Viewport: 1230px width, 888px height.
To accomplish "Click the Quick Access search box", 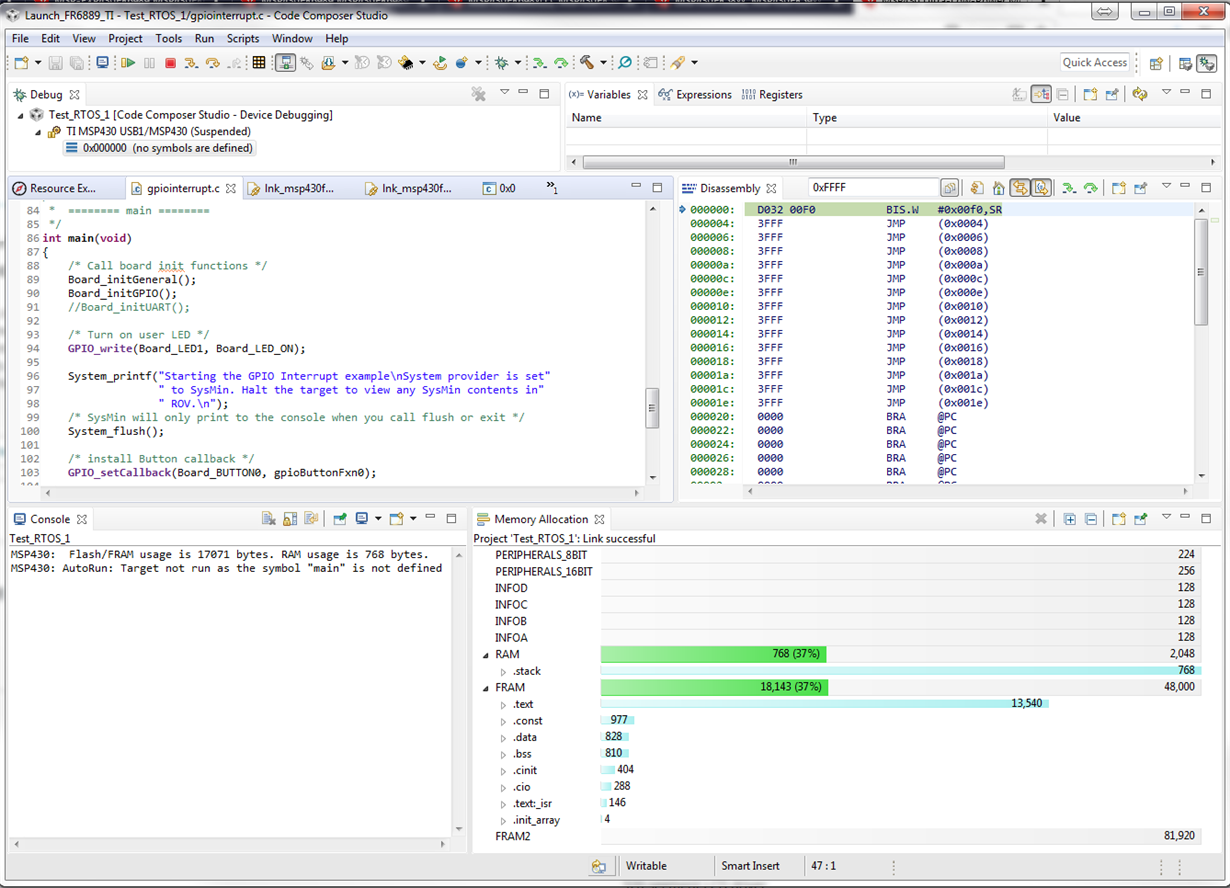I will 1094,62.
